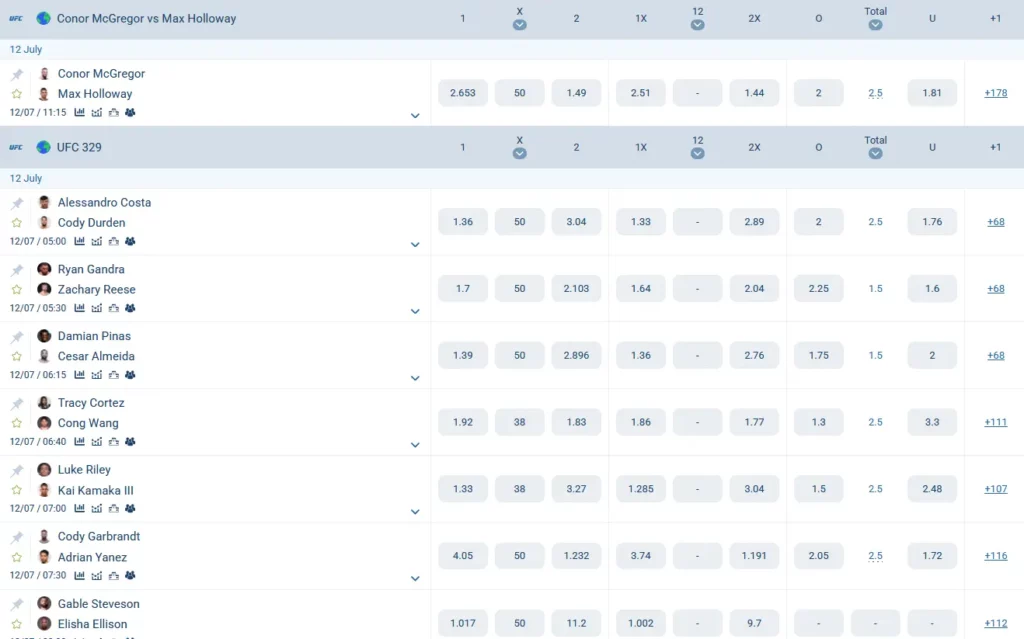Expand the Pinas vs Almeida row chevron

click(415, 378)
